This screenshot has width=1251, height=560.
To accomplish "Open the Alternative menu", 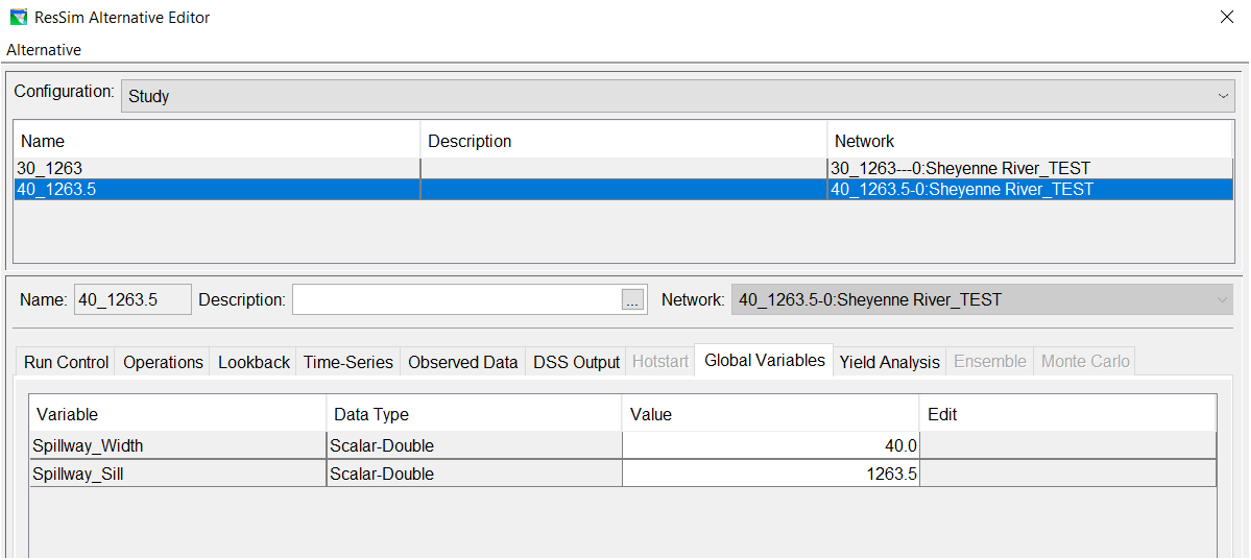I will click(44, 50).
